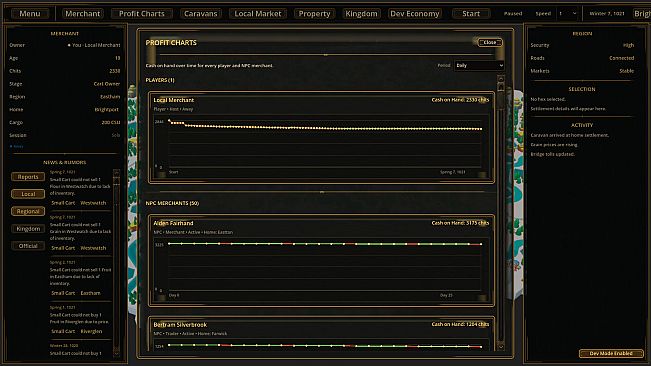Image resolution: width=651 pixels, height=366 pixels.
Task: Click 'Cash on Hand: 3175 chits' text
Action: click(x=460, y=223)
